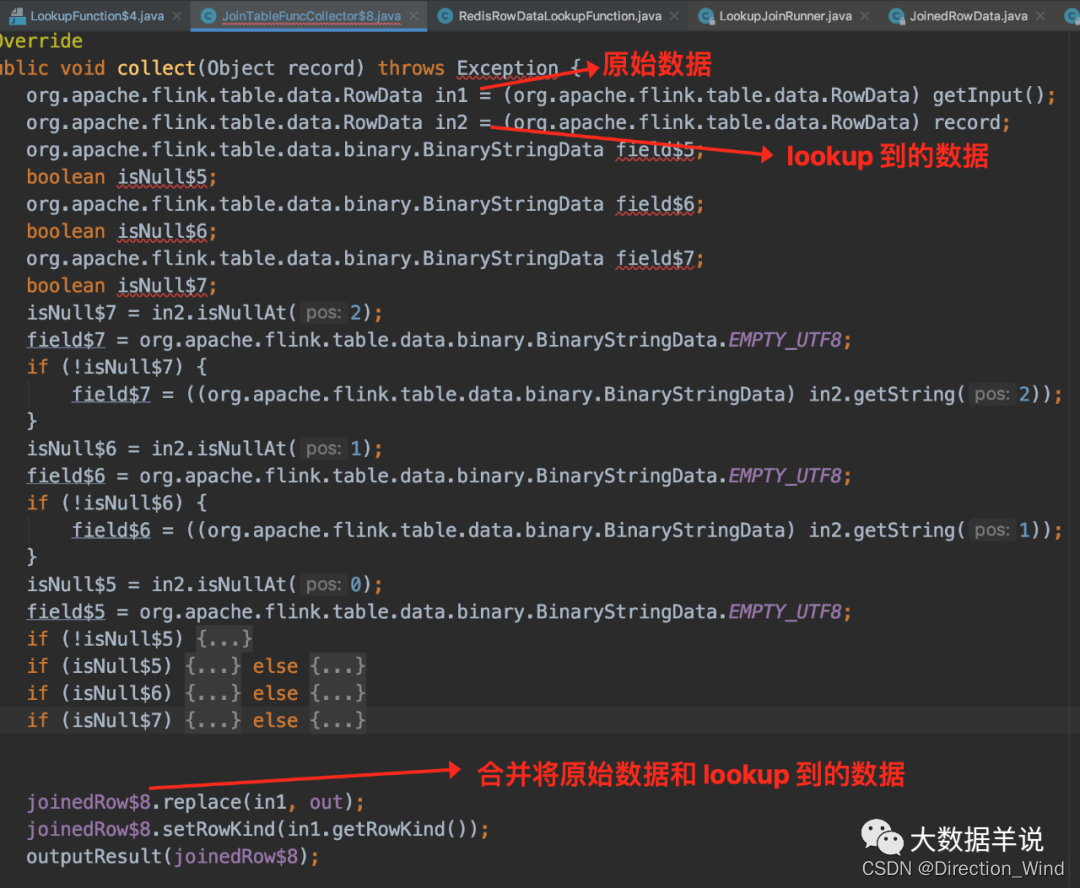Click the class icon on JoinTableFuncCollector$8.java tab
1080x888 pixels.
tap(208, 16)
